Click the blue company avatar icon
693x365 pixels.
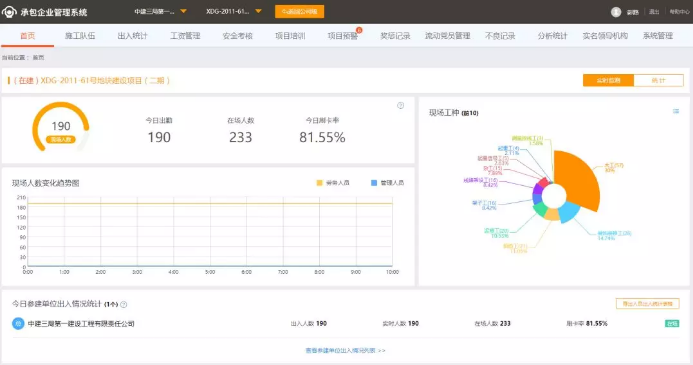point(18,323)
